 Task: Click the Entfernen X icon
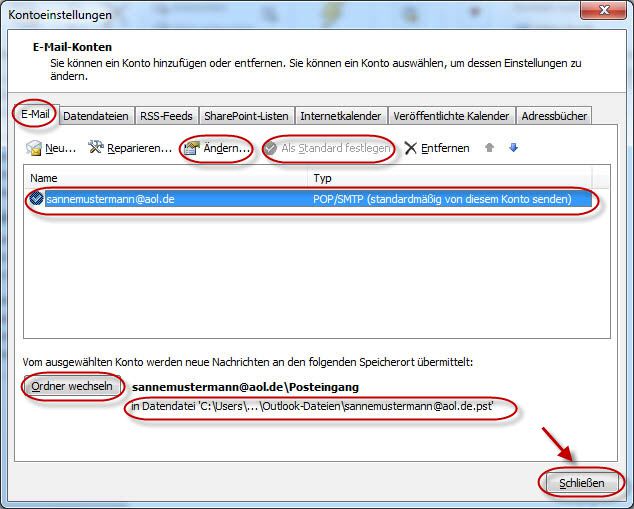tap(410, 148)
